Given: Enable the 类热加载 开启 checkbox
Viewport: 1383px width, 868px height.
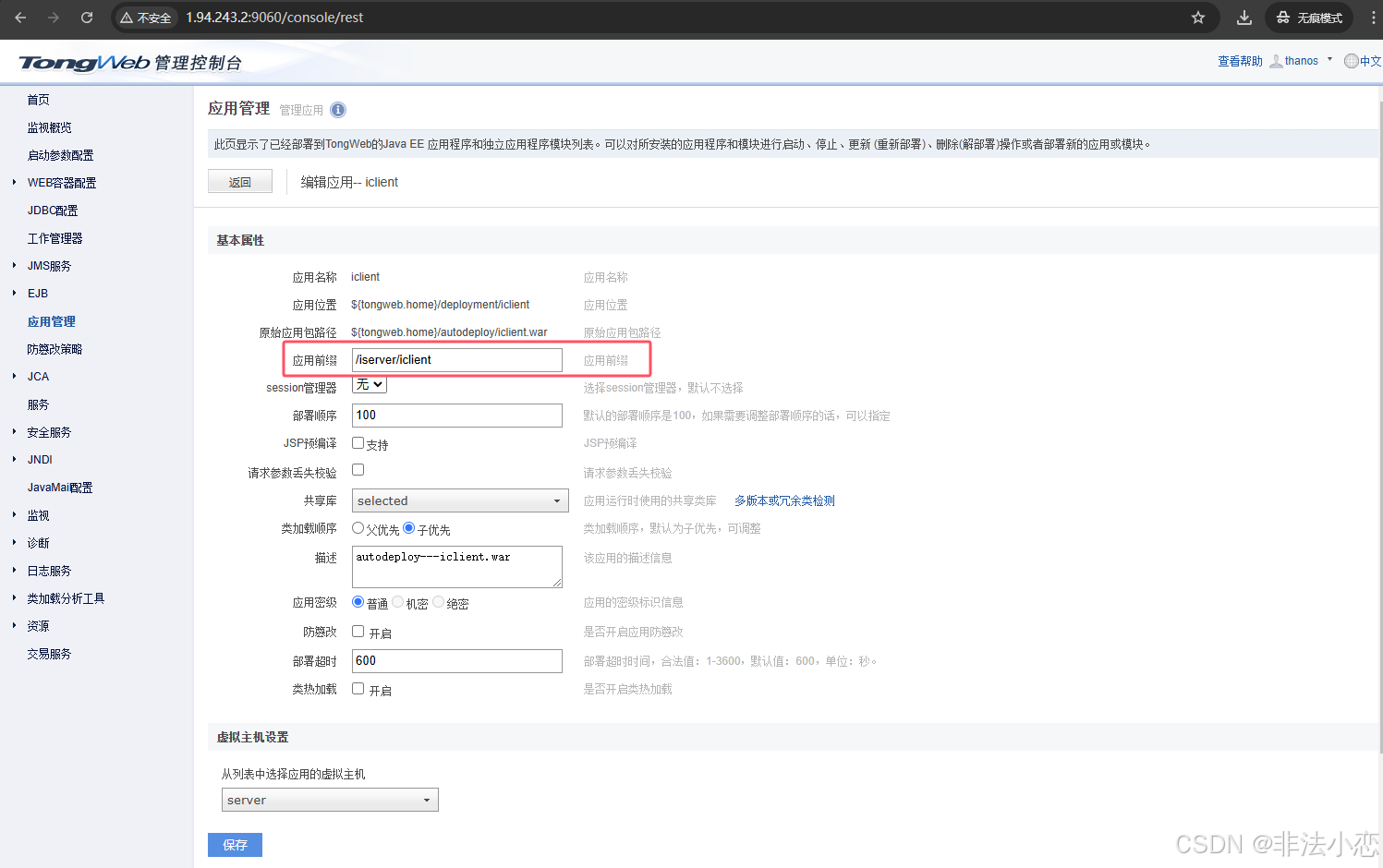Looking at the screenshot, I should pyautogui.click(x=358, y=689).
